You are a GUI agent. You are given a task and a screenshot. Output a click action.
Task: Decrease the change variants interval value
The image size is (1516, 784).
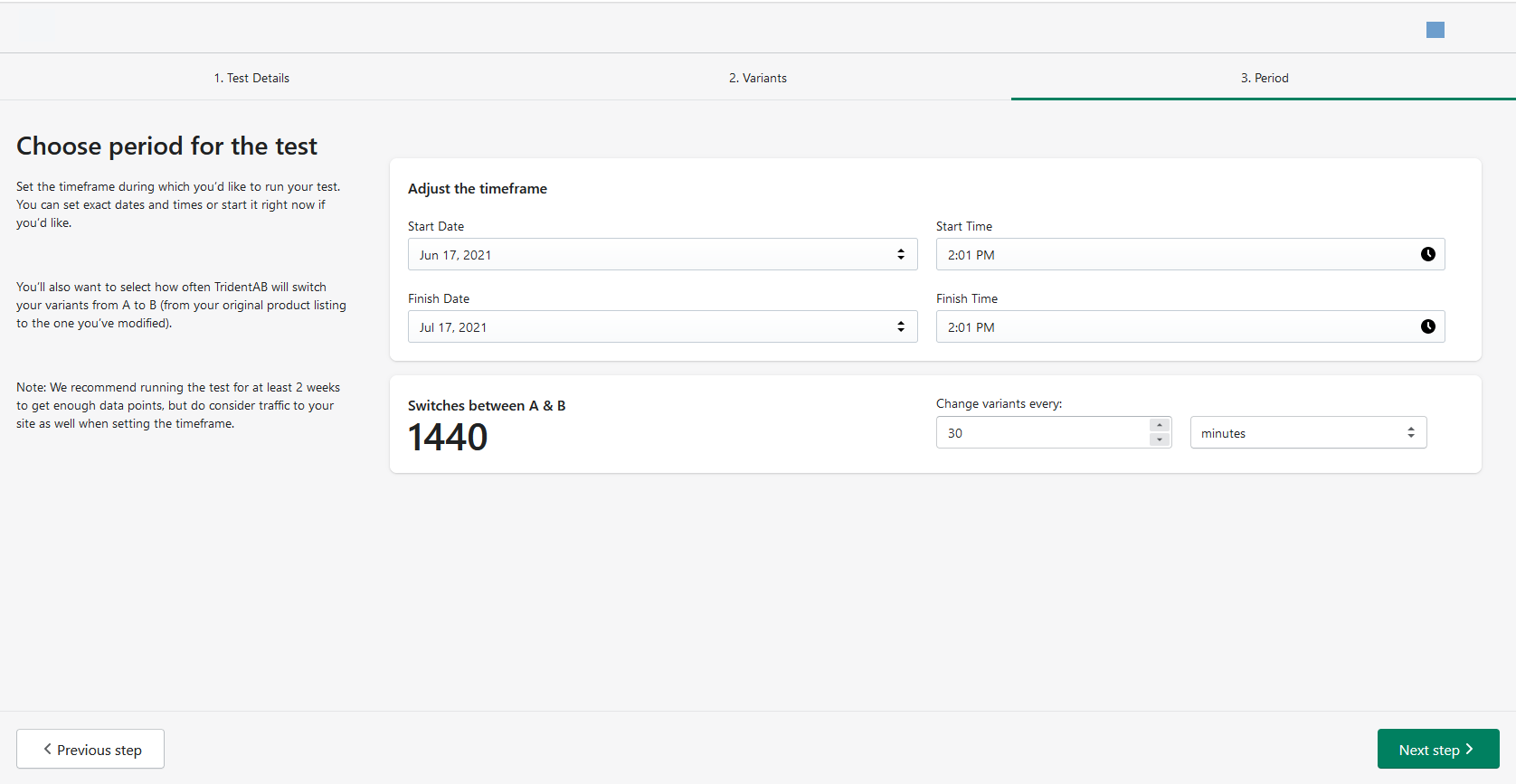point(1160,439)
